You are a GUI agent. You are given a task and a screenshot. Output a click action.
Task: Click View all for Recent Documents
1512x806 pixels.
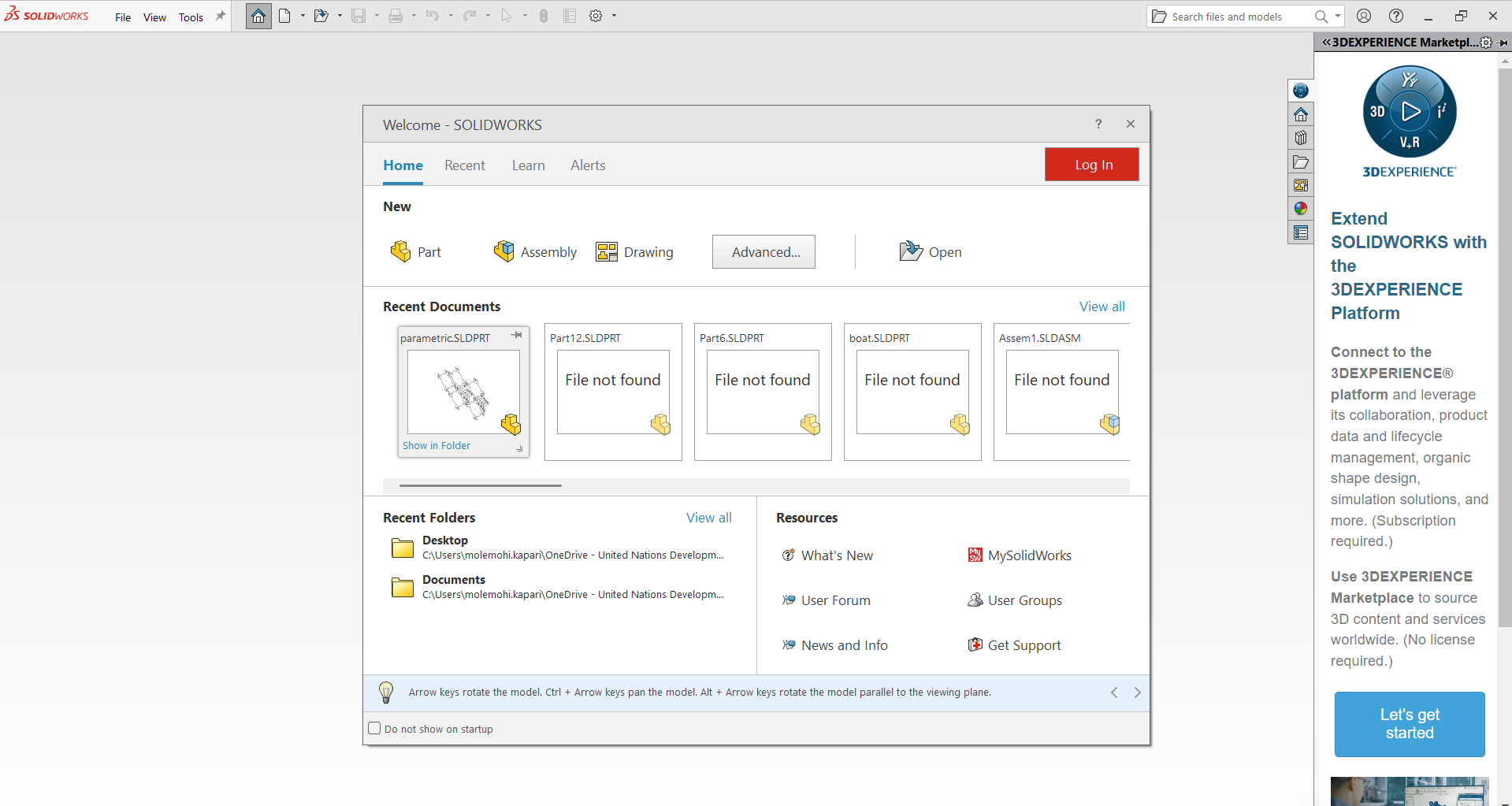click(1101, 306)
